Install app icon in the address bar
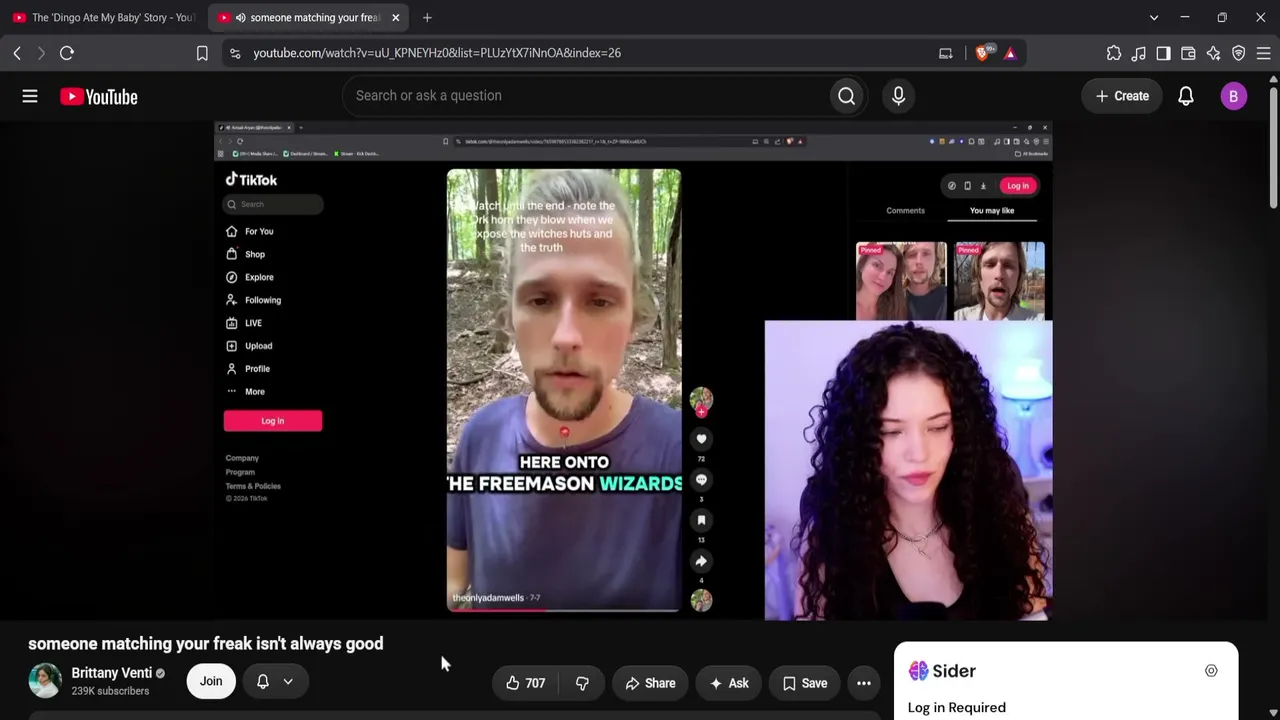 (945, 53)
